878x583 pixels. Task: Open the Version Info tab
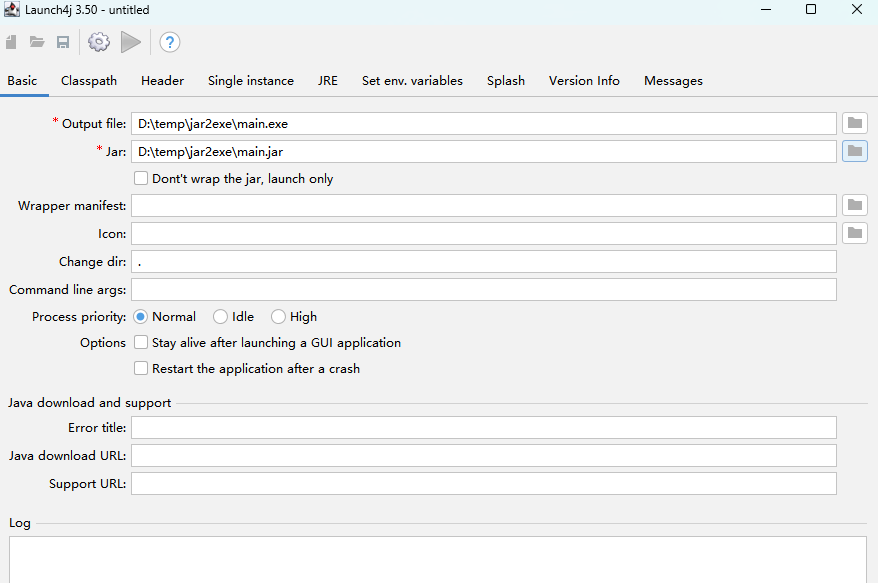584,81
